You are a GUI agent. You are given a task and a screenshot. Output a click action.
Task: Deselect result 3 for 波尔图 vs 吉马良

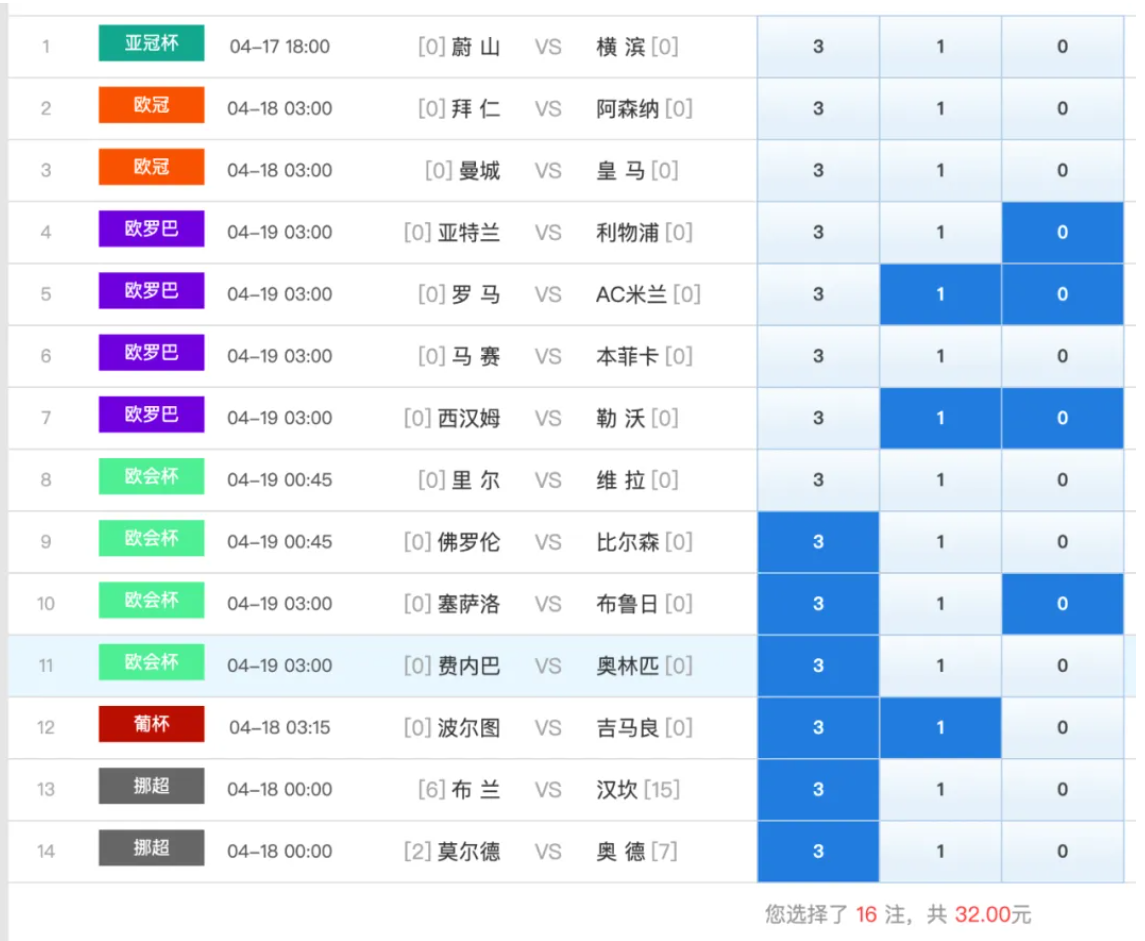pyautogui.click(x=818, y=728)
